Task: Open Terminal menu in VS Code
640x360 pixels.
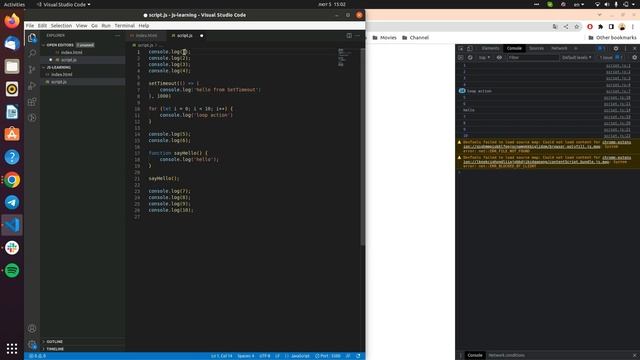Action: [124, 25]
